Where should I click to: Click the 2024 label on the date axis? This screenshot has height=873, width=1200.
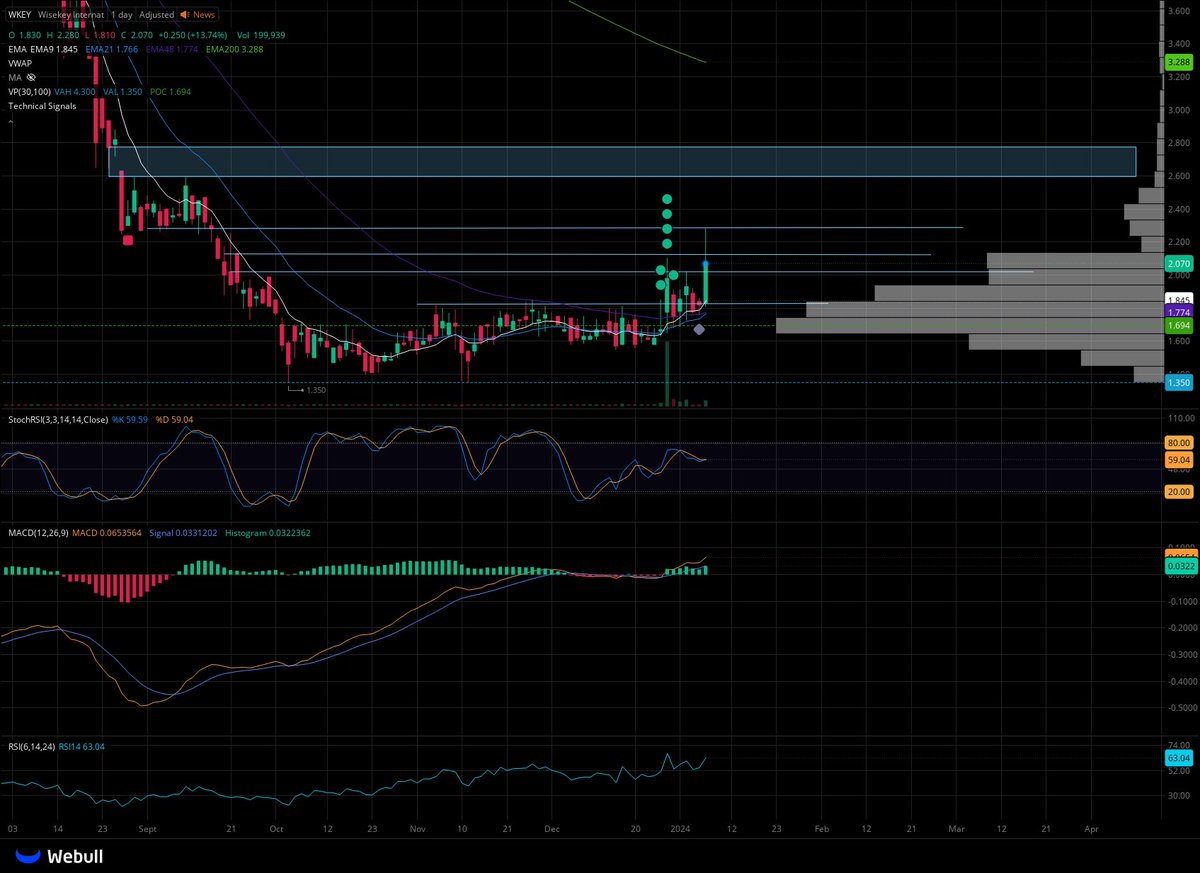679,829
